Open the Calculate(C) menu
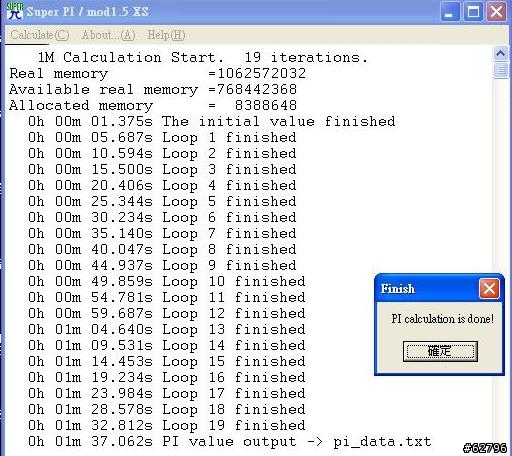This screenshot has width=512, height=456. (40, 35)
